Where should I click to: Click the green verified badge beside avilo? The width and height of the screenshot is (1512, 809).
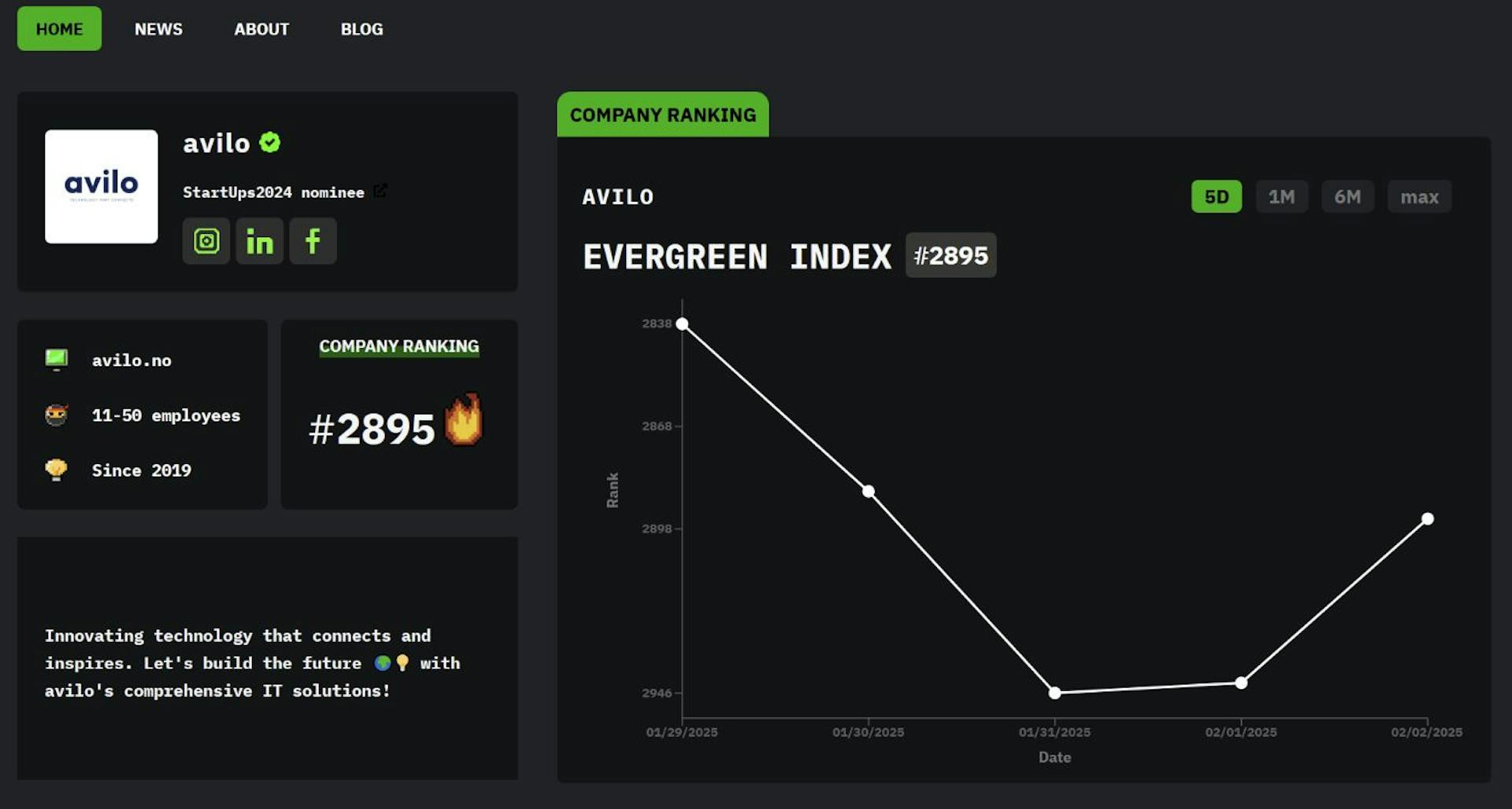(x=270, y=143)
